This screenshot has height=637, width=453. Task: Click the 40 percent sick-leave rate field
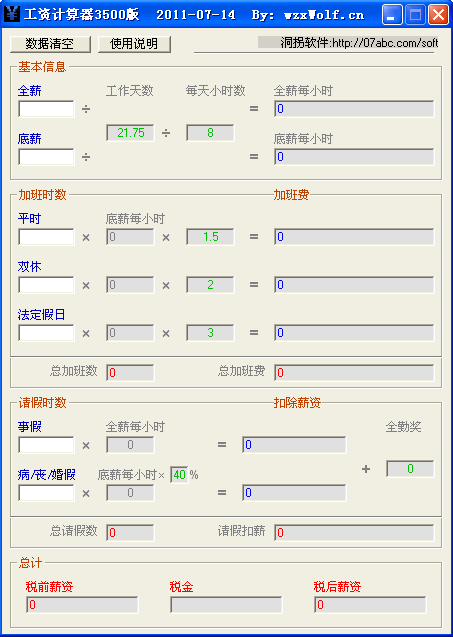pos(179,474)
